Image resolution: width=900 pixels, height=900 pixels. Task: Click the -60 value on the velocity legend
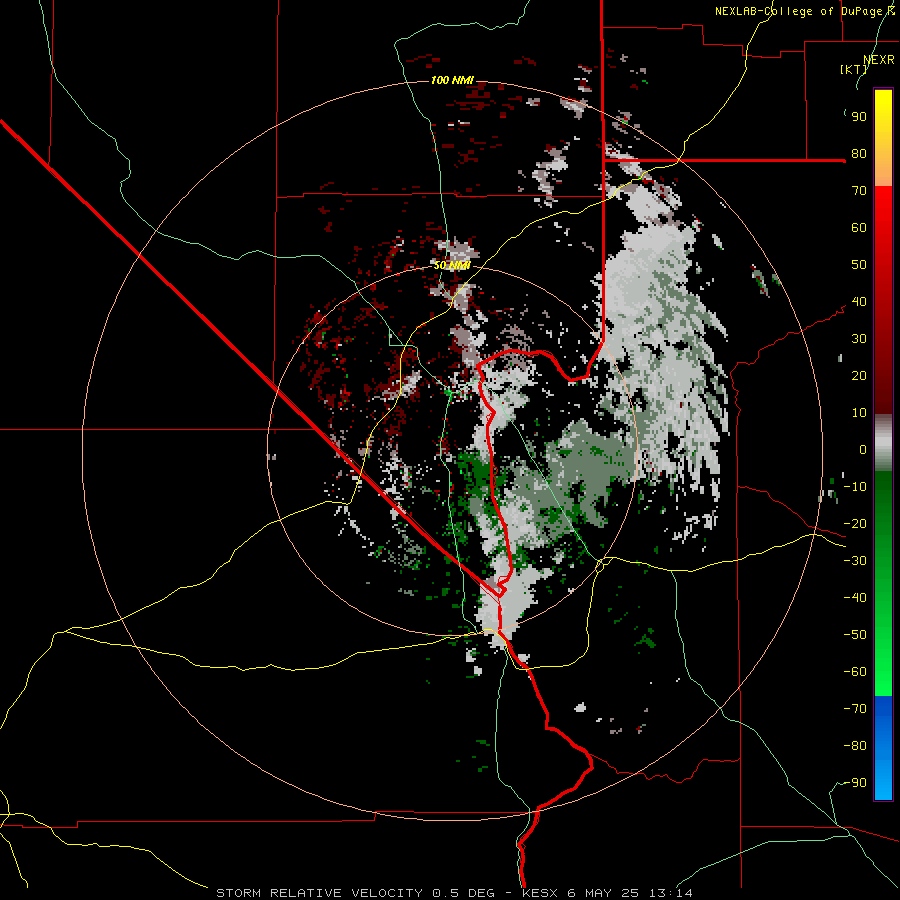click(x=855, y=672)
